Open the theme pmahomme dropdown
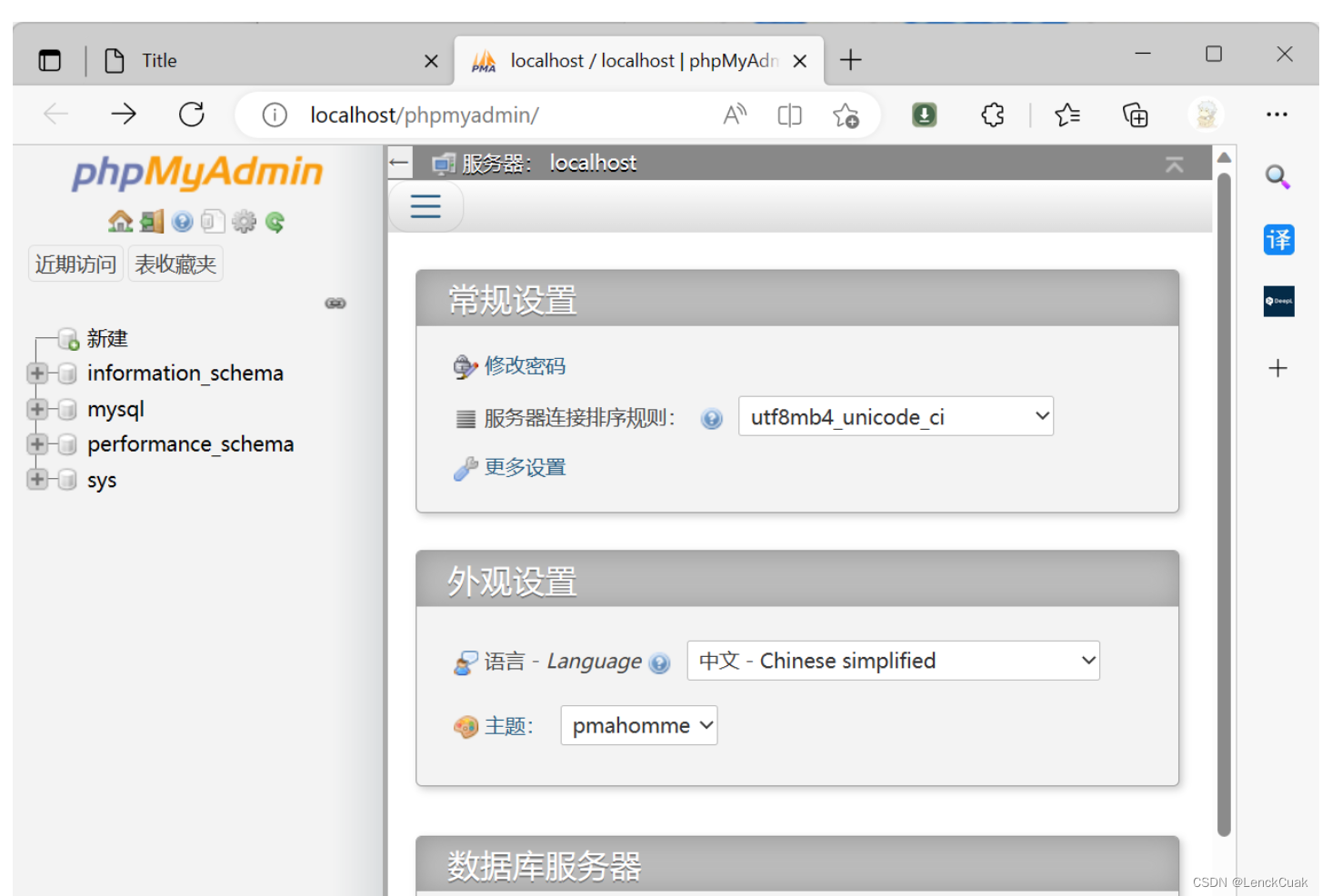The width and height of the screenshot is (1322, 896). point(639,725)
